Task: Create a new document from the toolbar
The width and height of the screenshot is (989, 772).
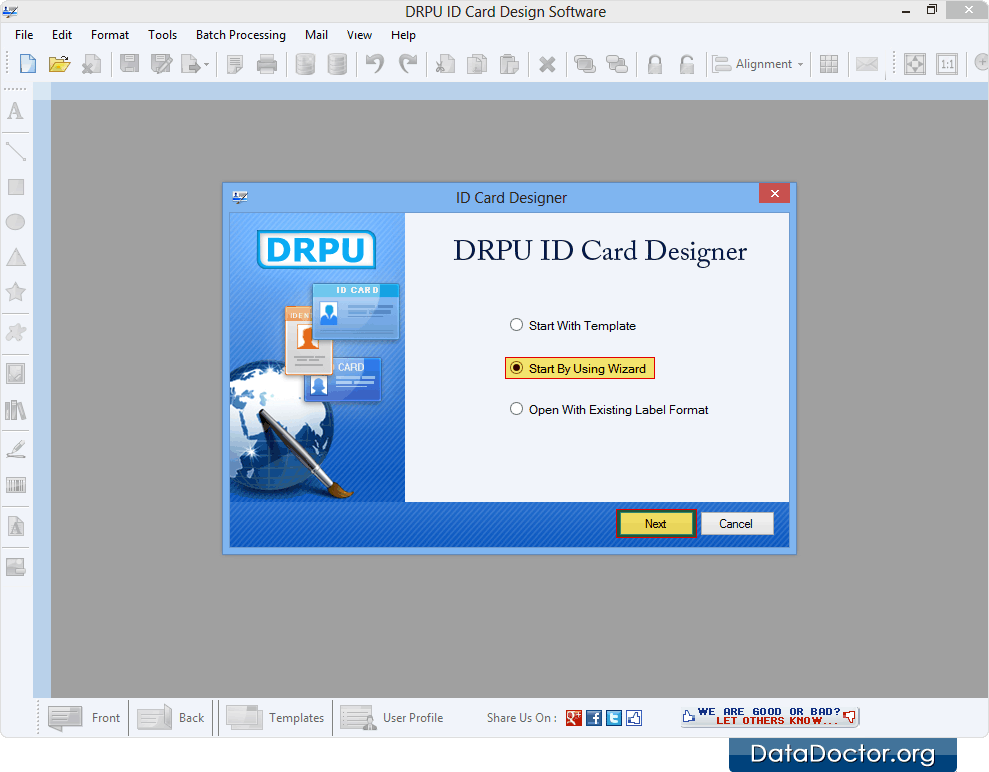Action: (28, 64)
